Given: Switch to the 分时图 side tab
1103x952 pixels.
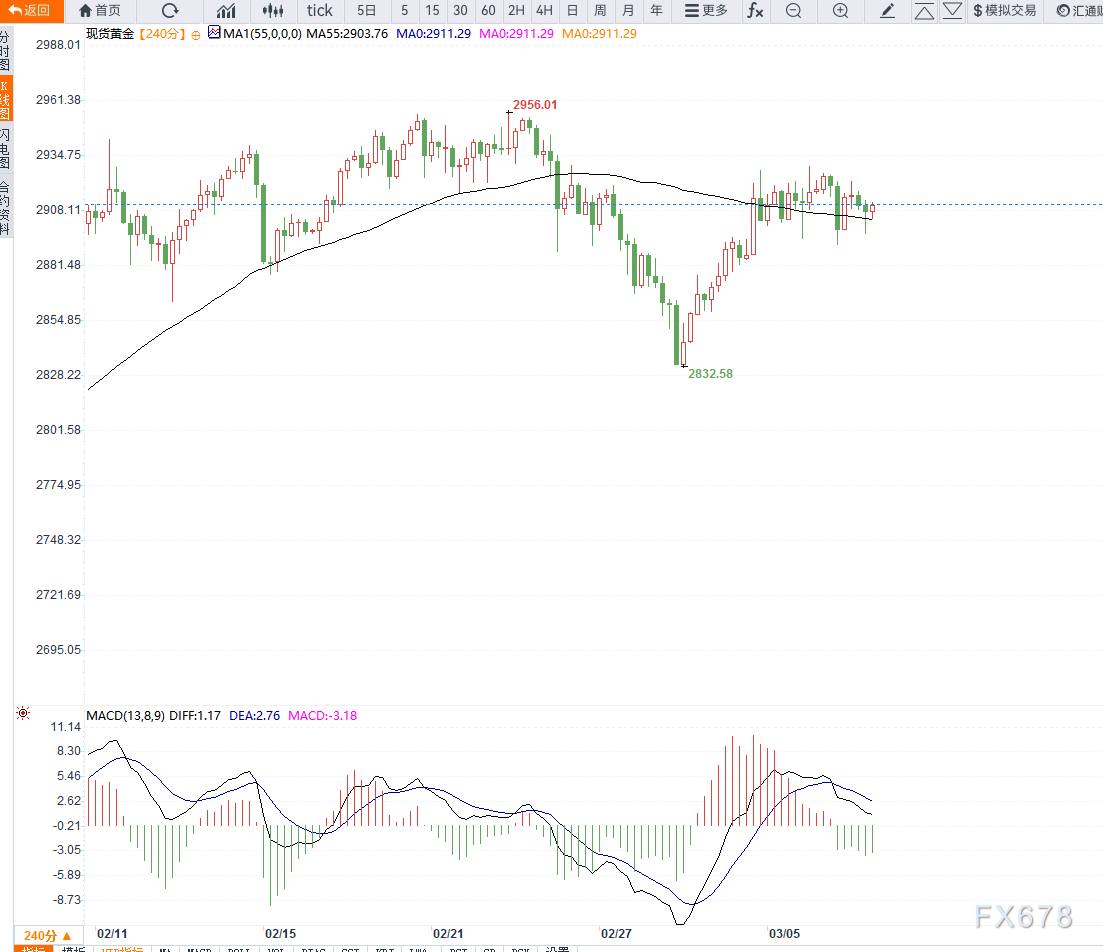Looking at the screenshot, I should coord(5,50).
